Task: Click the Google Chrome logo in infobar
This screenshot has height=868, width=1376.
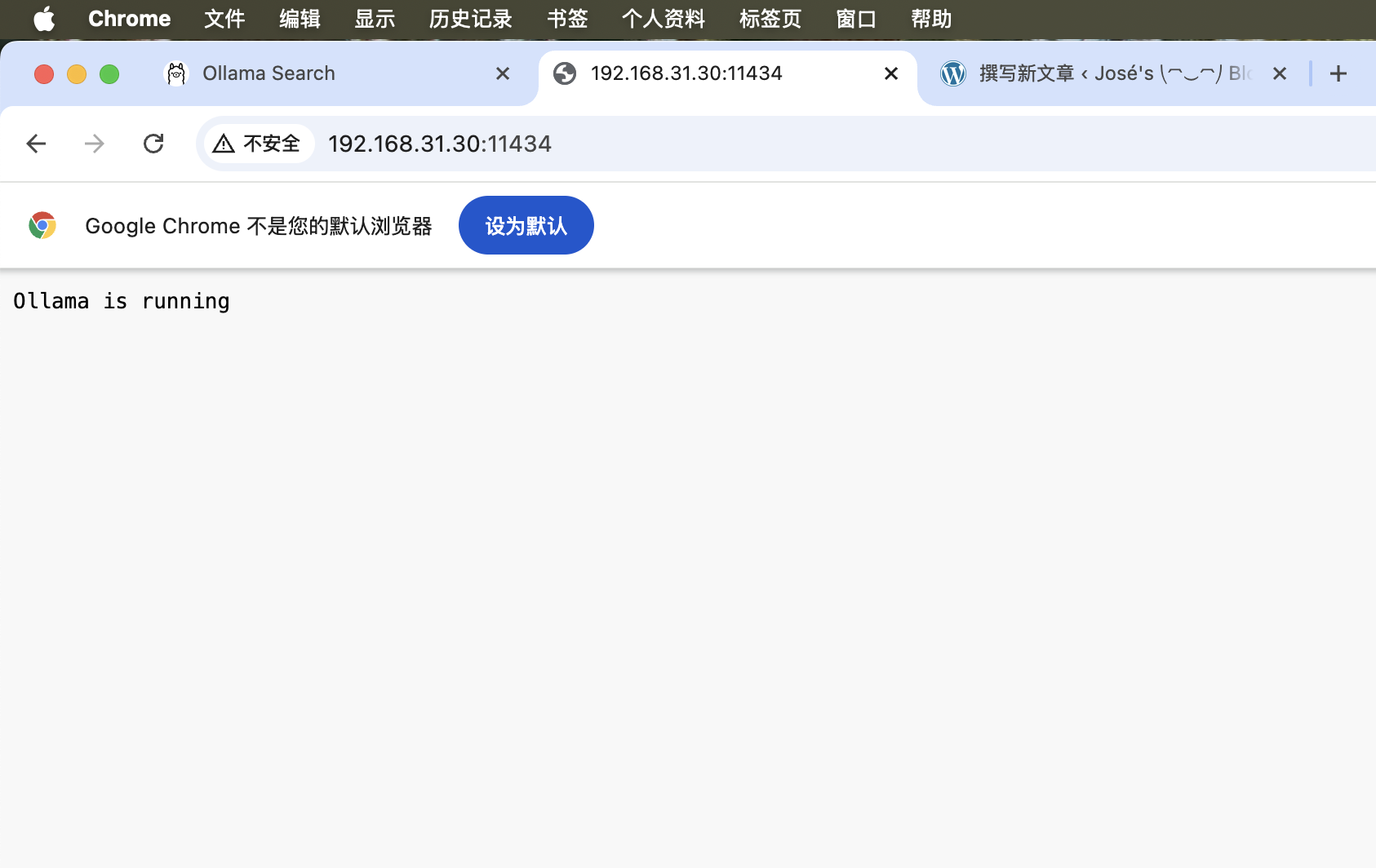Action: 42,225
